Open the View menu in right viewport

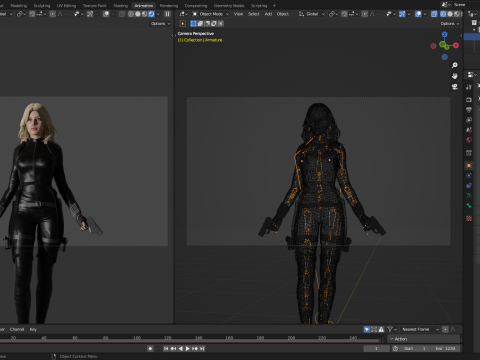pos(238,14)
